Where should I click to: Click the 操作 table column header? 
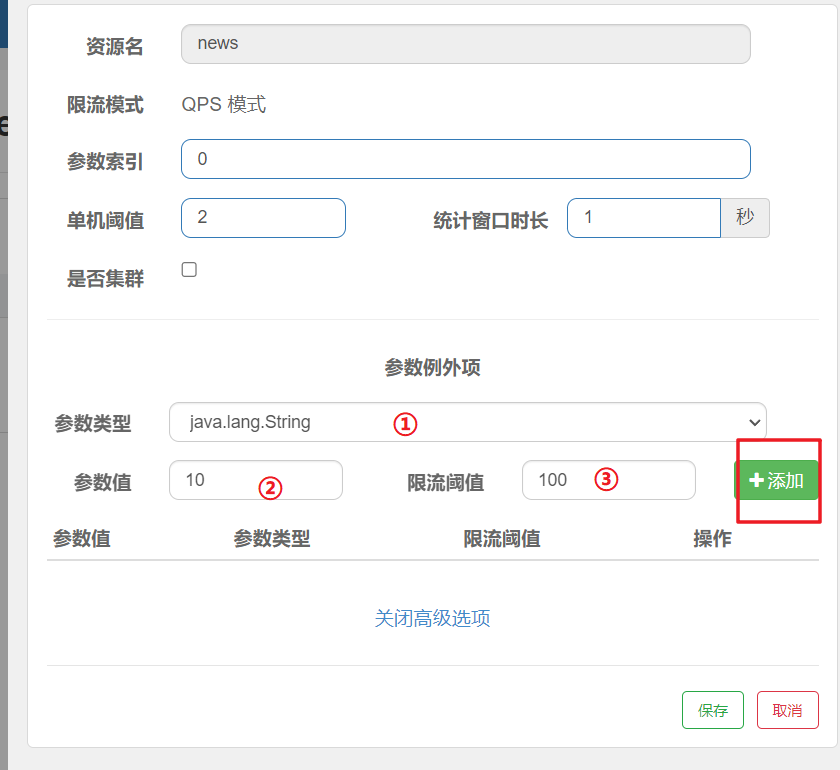pos(712,539)
